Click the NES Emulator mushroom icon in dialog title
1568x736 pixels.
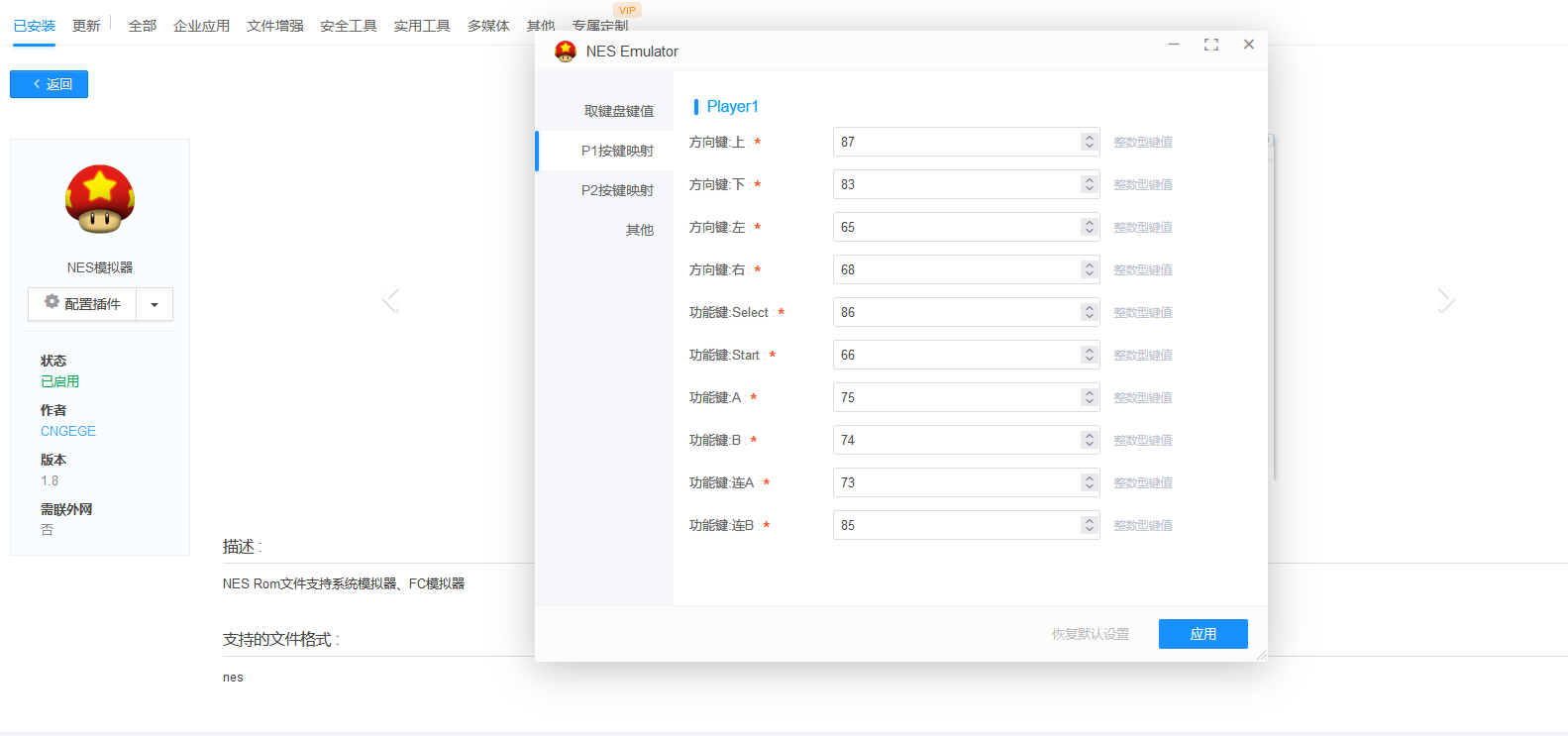point(566,52)
